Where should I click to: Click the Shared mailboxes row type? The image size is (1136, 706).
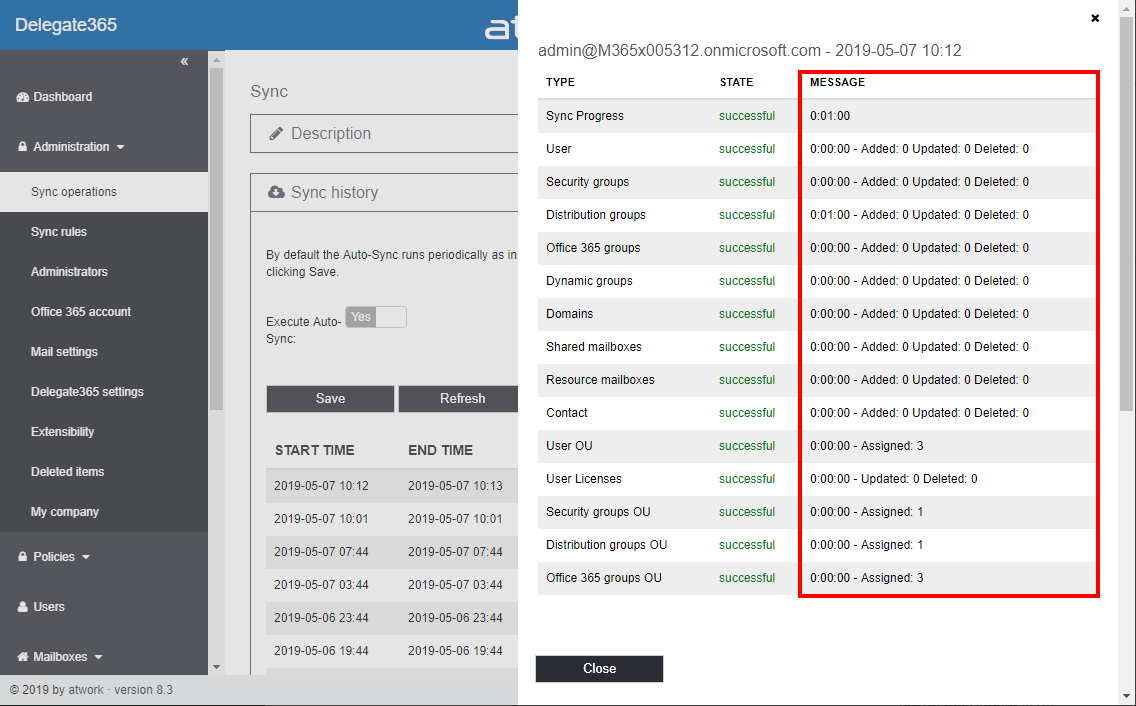[594, 347]
